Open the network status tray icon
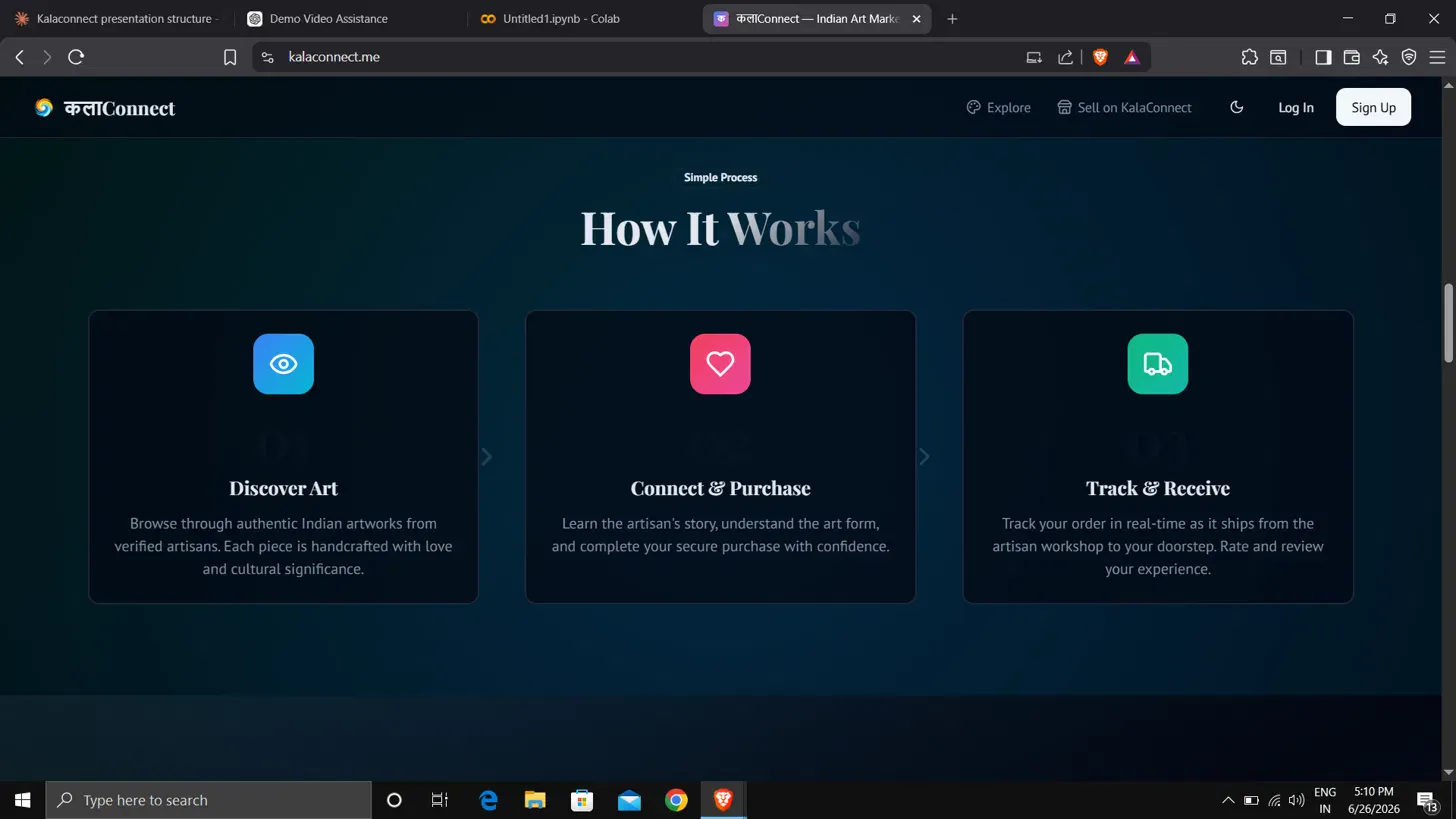This screenshot has height=819, width=1456. (1274, 800)
